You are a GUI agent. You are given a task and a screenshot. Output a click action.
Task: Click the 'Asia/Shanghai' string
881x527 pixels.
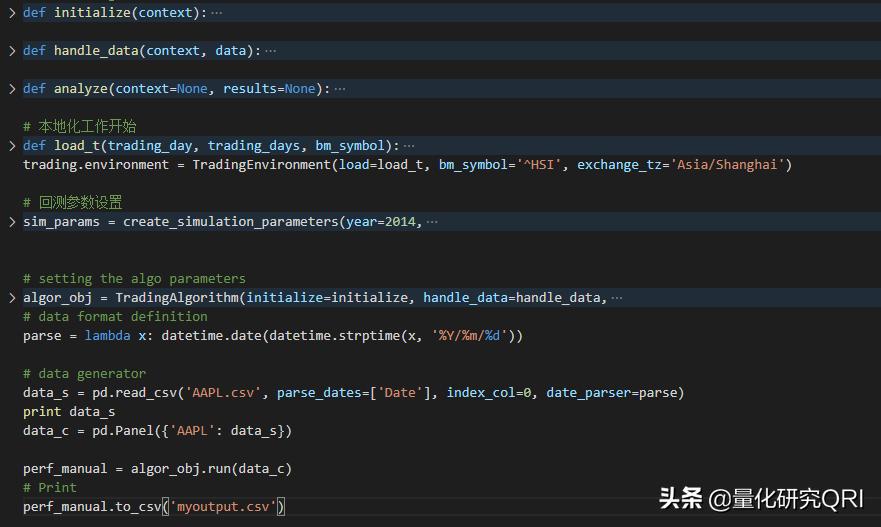point(727,165)
